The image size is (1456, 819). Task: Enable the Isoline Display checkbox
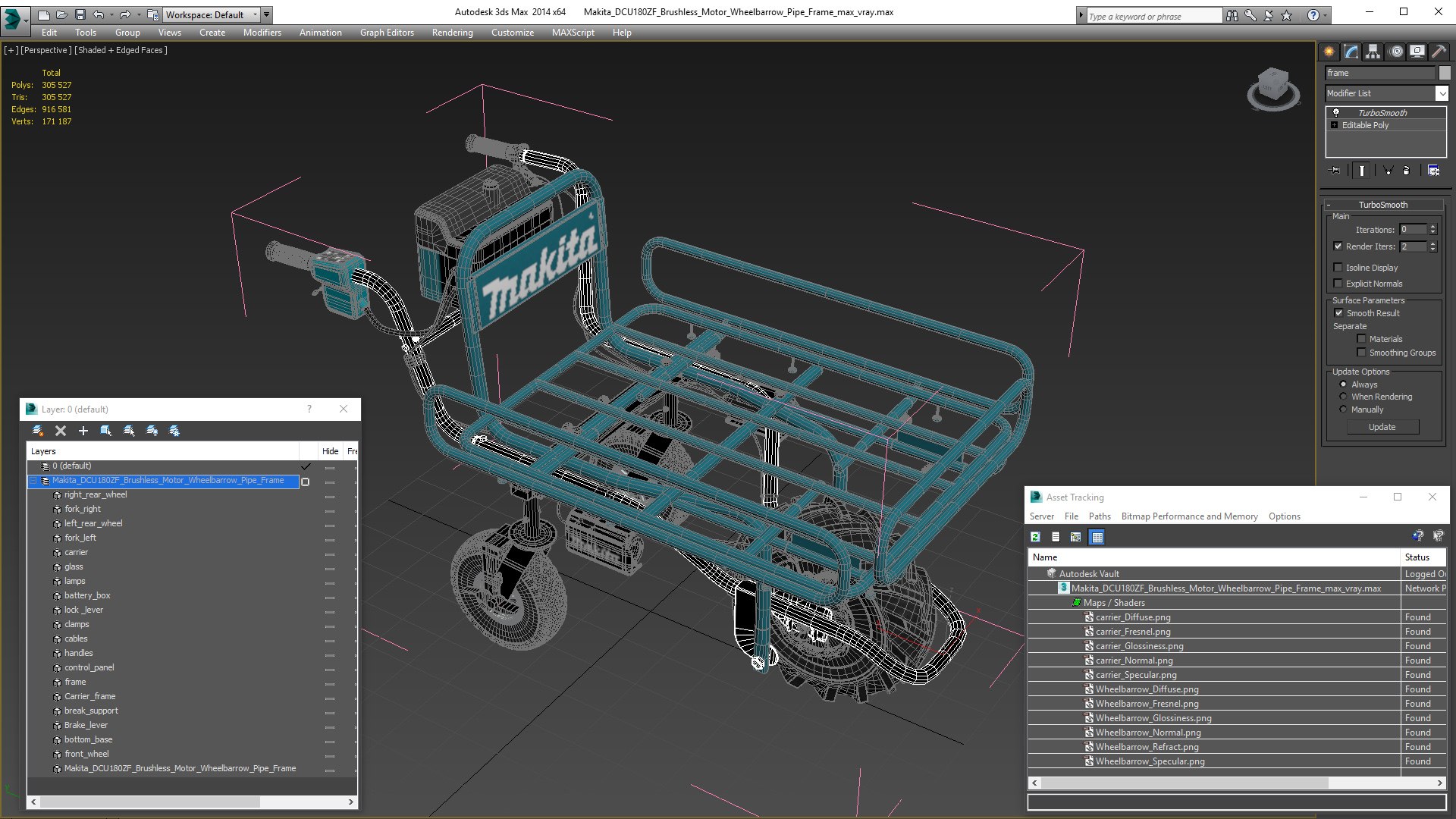click(1338, 268)
